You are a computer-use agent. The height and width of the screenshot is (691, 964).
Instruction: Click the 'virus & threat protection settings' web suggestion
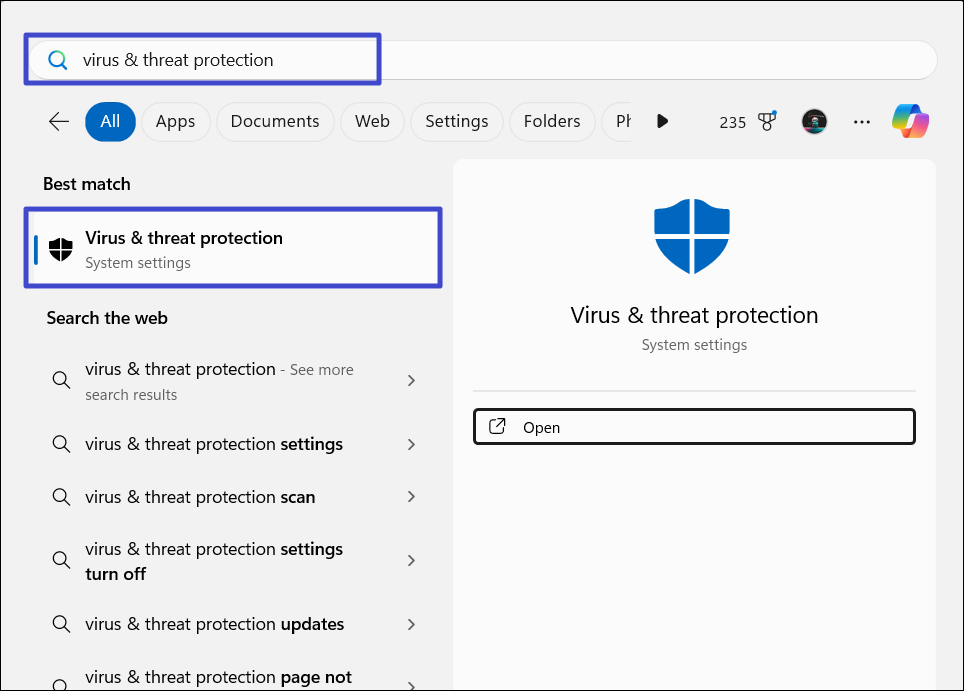click(x=214, y=444)
